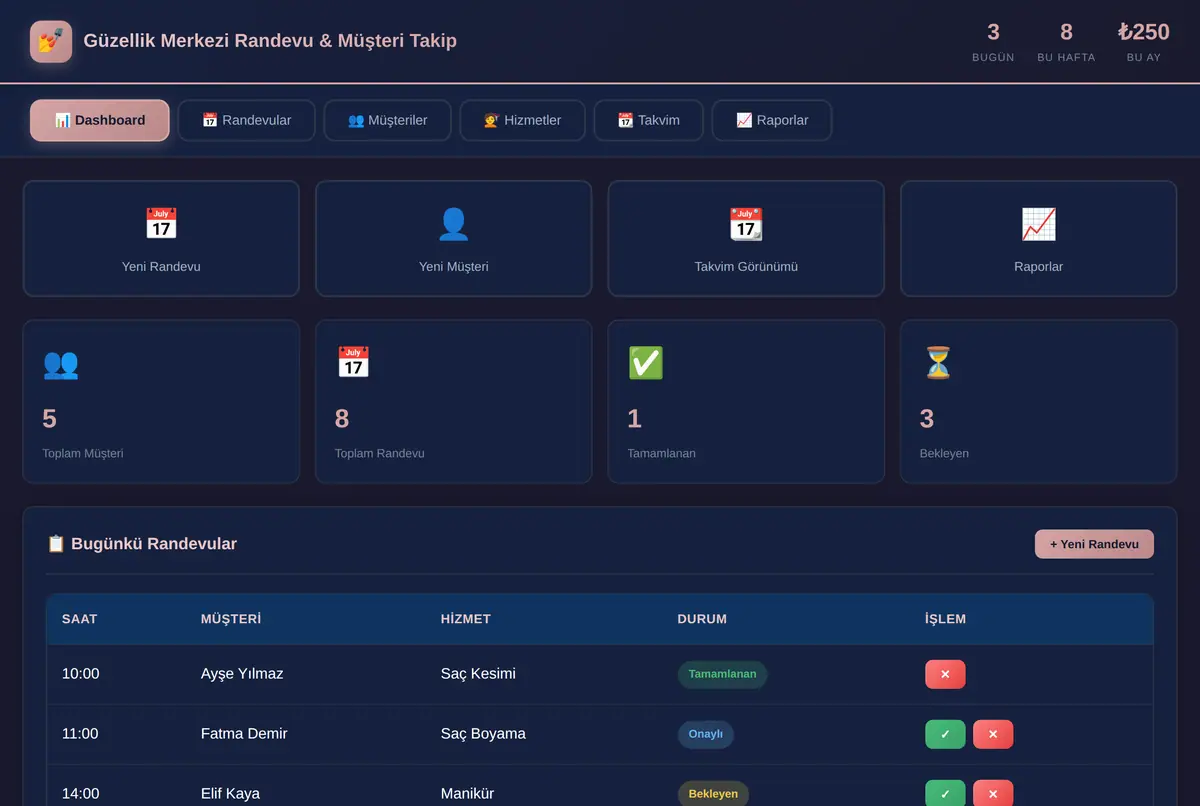Cancel Fatma Demir appointment with red X
The height and width of the screenshot is (806, 1200).
[993, 734]
